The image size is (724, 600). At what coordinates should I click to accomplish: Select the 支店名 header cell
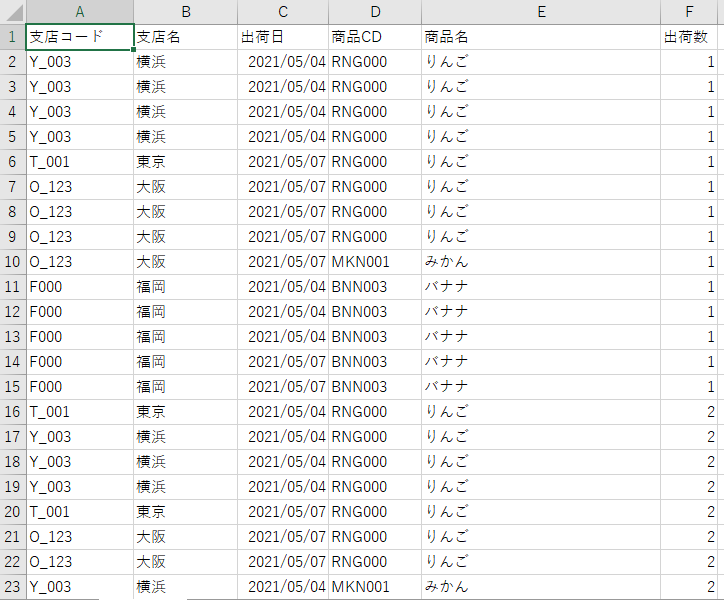click(x=185, y=37)
